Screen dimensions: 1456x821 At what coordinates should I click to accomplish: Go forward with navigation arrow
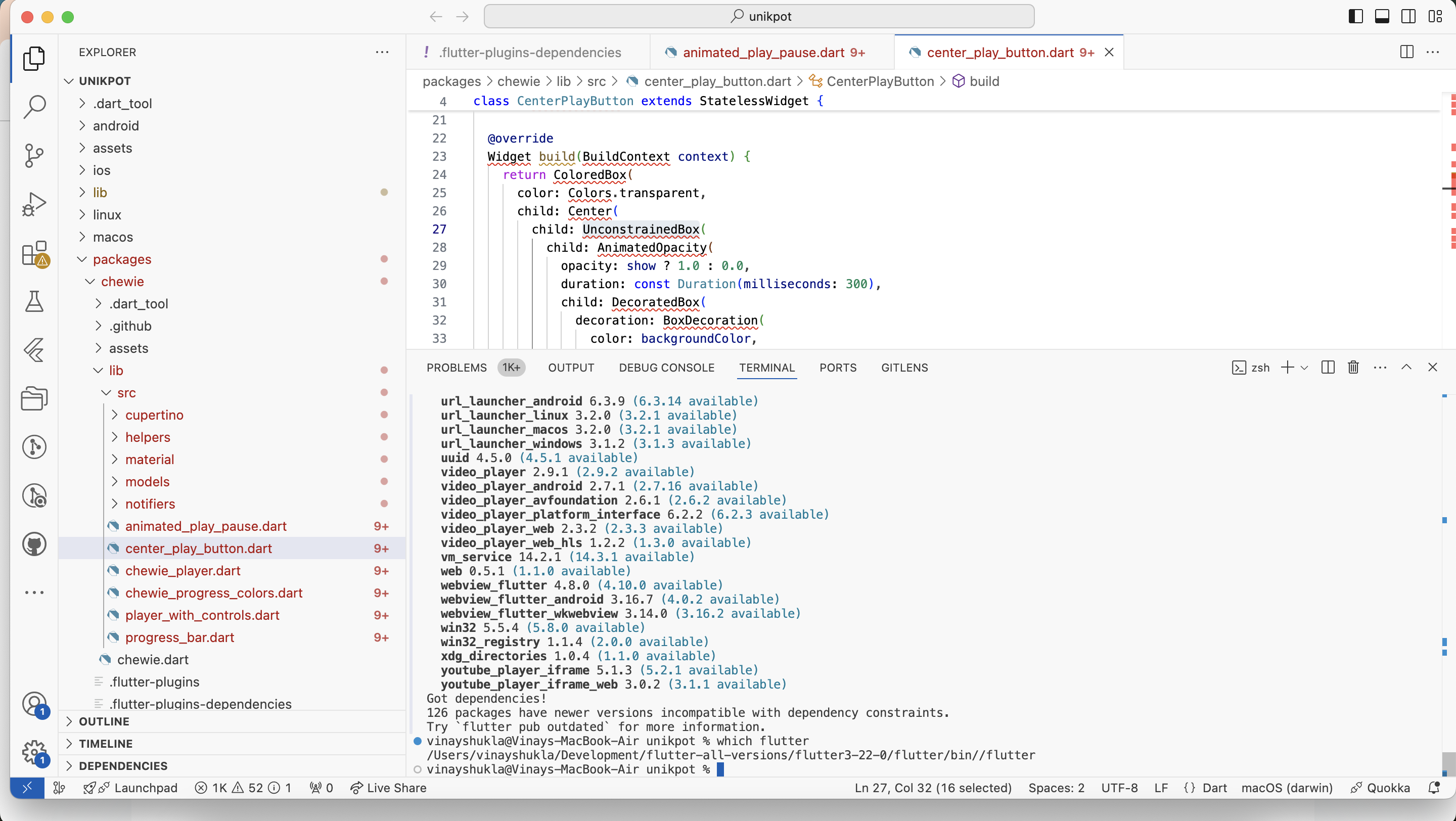[x=463, y=16]
